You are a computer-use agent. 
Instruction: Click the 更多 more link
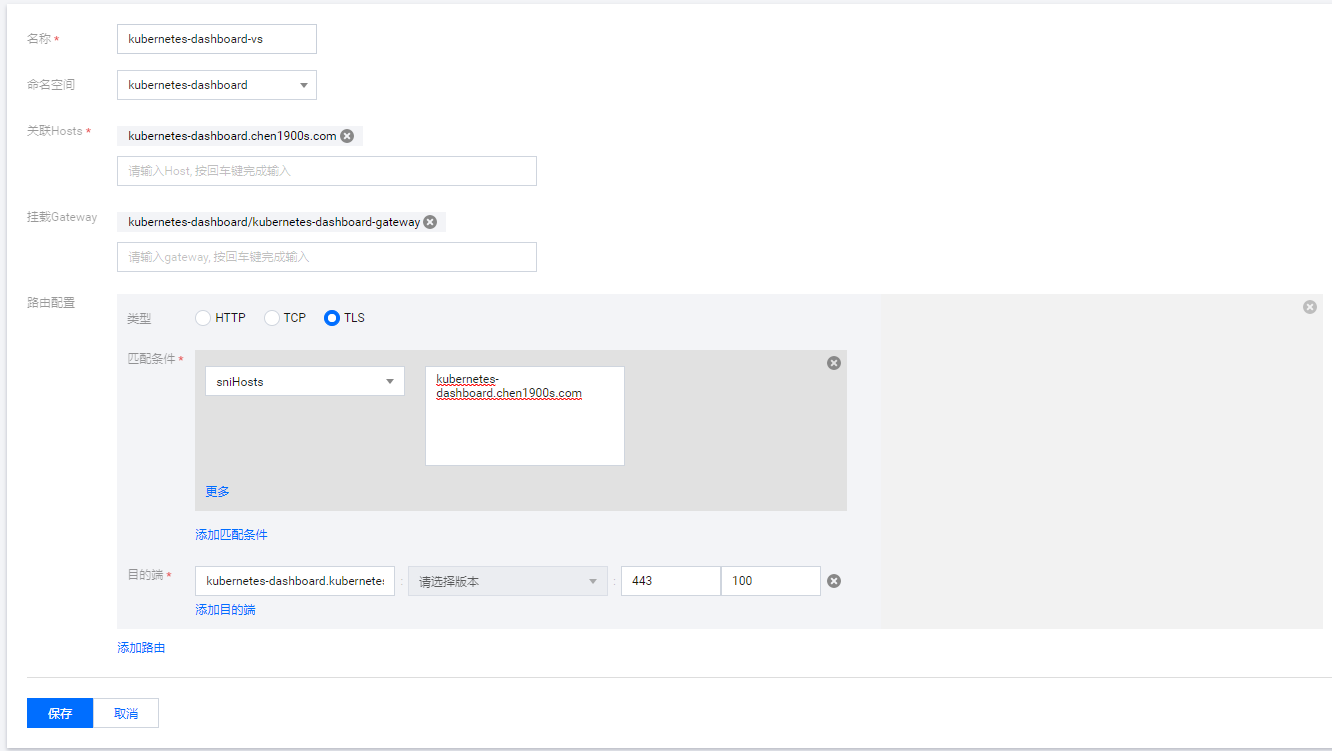click(217, 491)
